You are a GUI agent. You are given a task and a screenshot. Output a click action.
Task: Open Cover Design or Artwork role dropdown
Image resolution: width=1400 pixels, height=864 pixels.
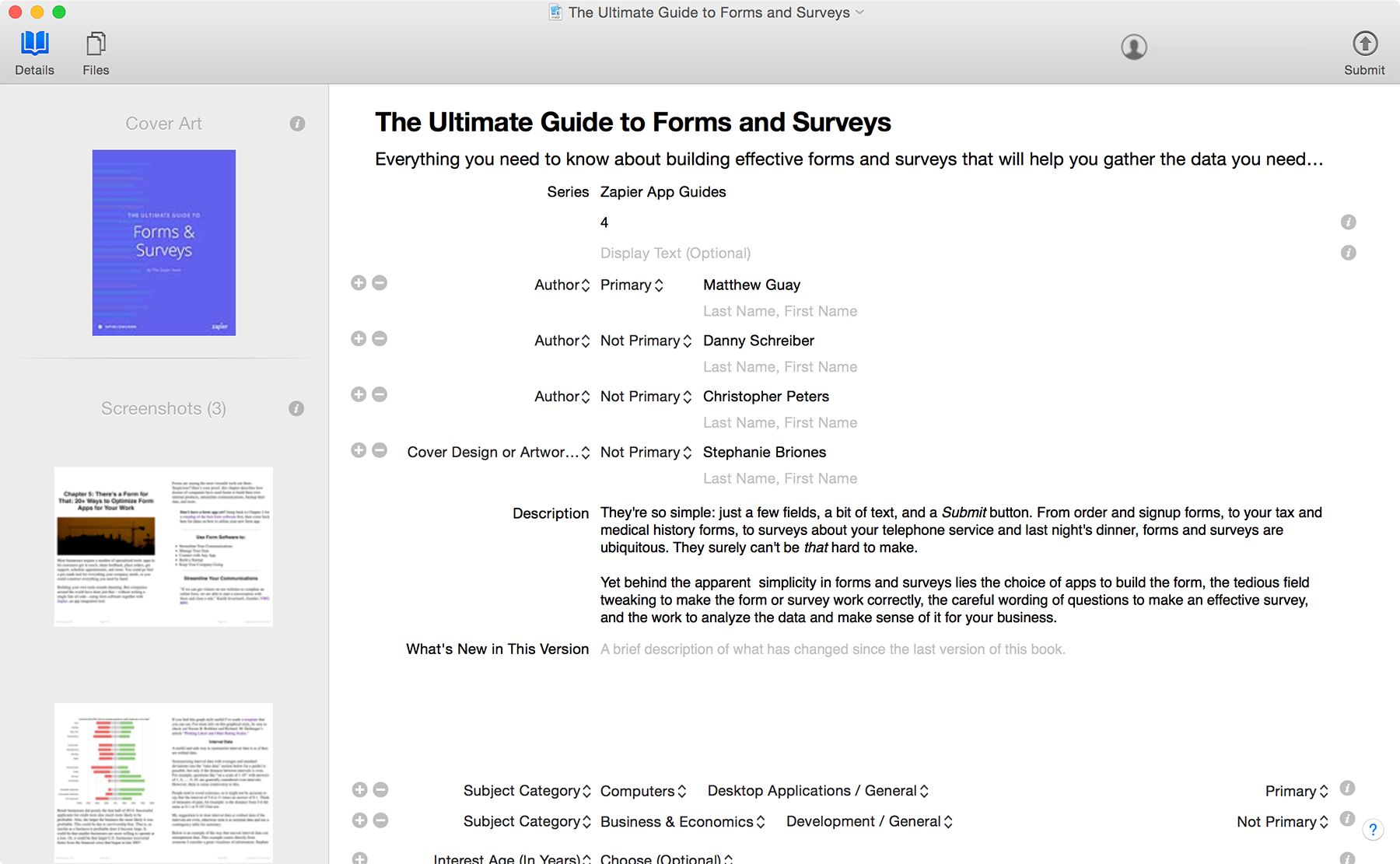pyautogui.click(x=498, y=453)
